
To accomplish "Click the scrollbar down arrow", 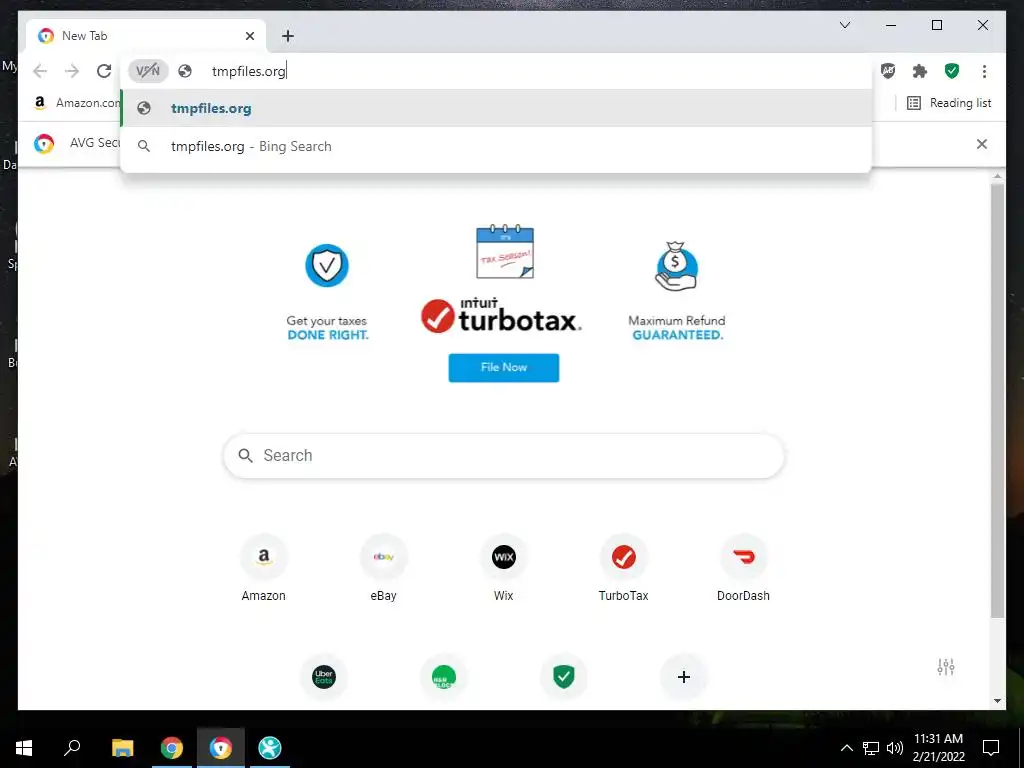I will pos(997,701).
